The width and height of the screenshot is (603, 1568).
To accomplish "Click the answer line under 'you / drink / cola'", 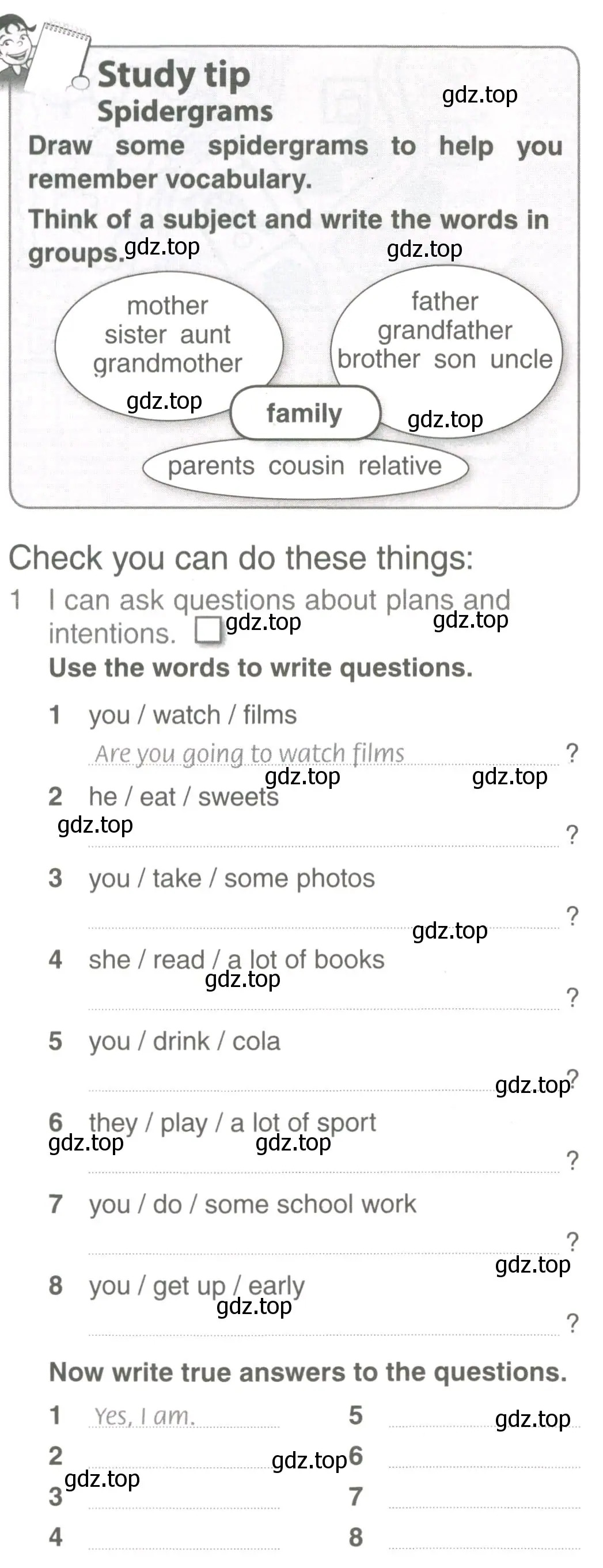I will pos(324,1080).
